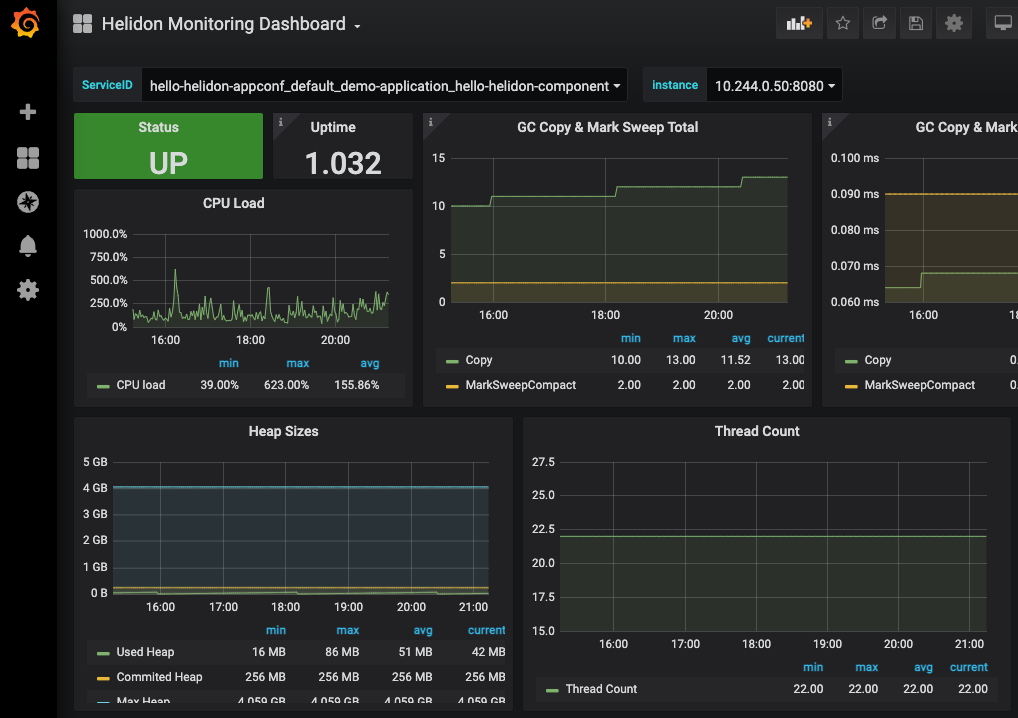This screenshot has height=718, width=1018.
Task: Toggle Copy series in right GC panel legend
Action: (878, 360)
